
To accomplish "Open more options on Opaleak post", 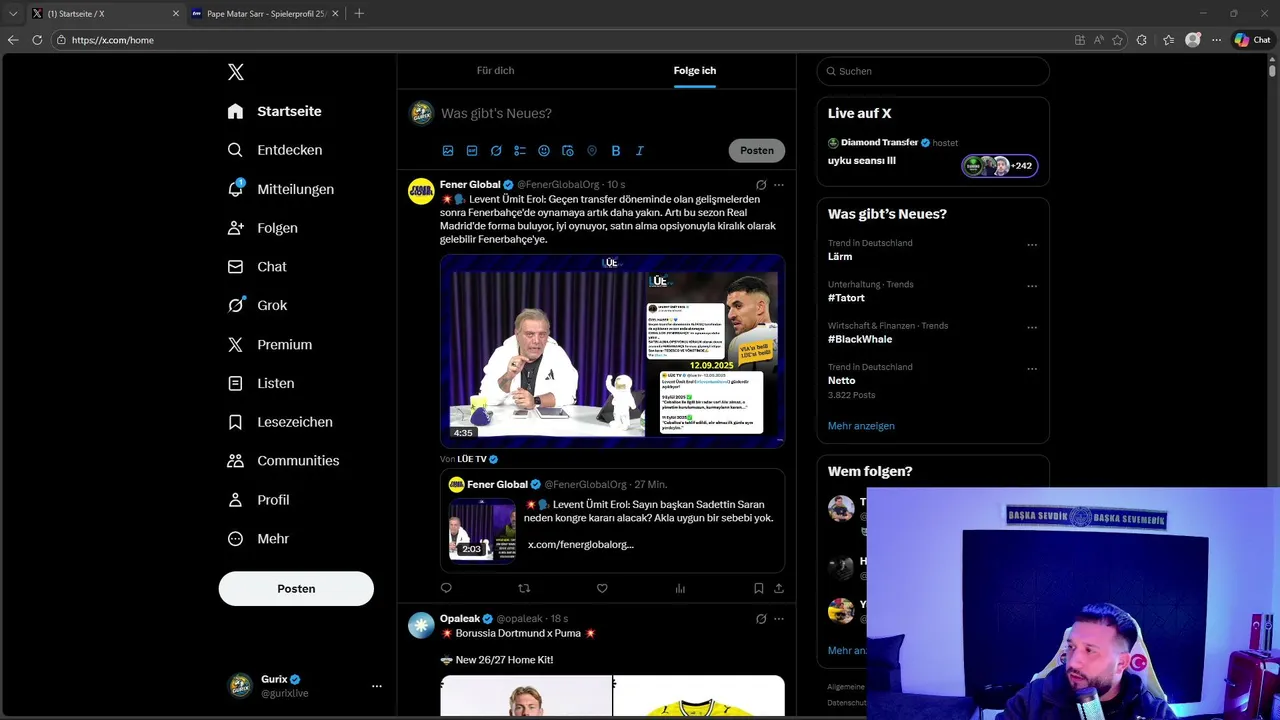I will coord(779,619).
